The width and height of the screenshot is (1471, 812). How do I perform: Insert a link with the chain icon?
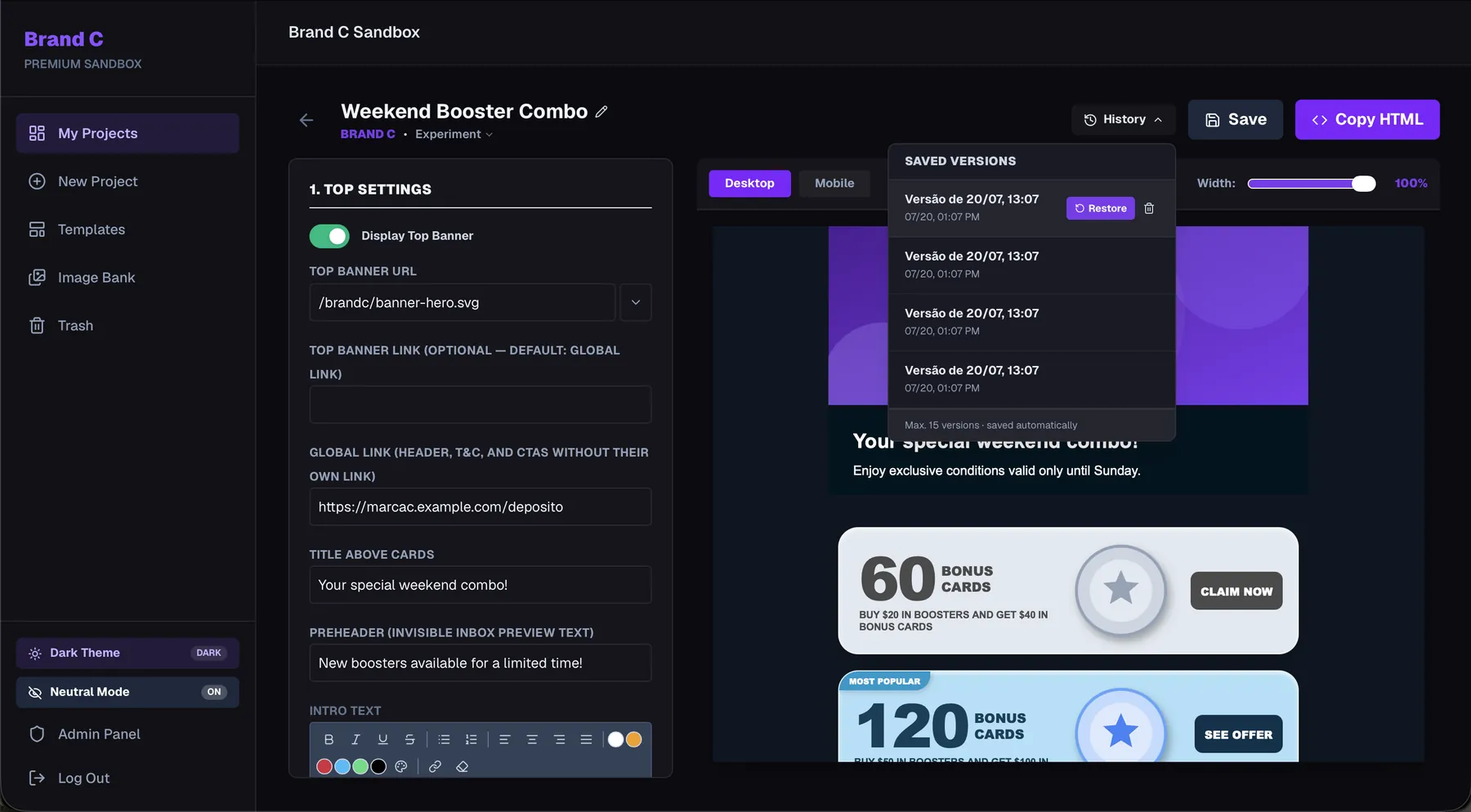435,766
